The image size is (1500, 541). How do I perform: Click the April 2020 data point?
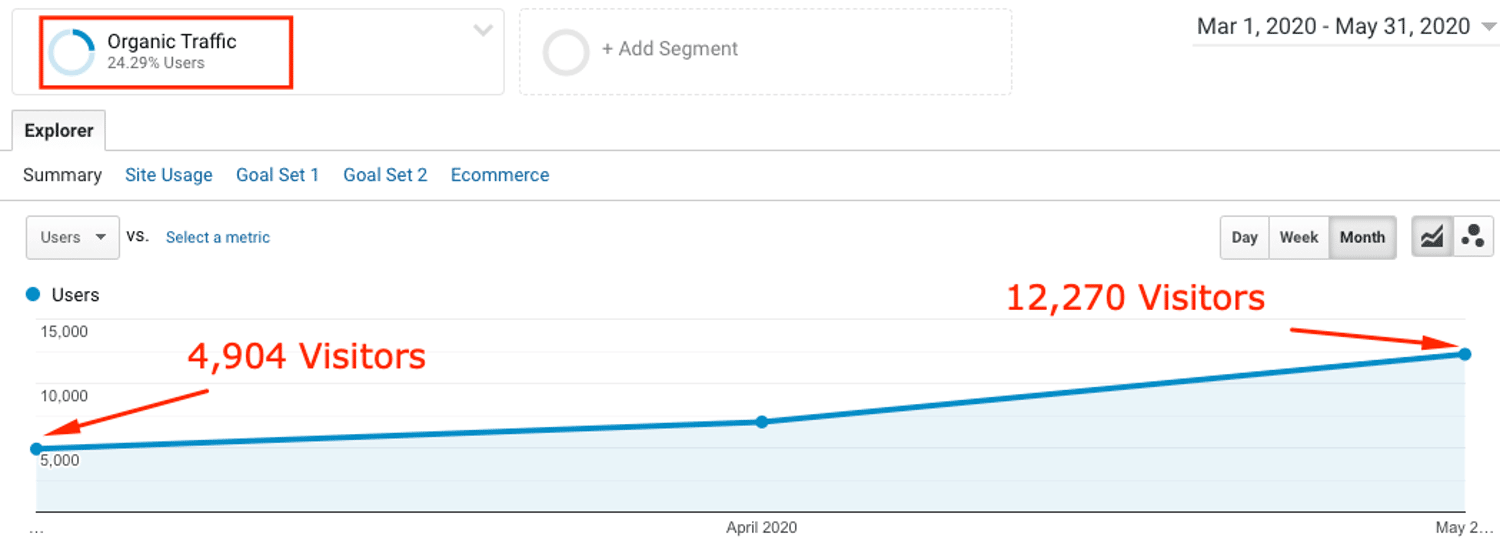pos(761,422)
